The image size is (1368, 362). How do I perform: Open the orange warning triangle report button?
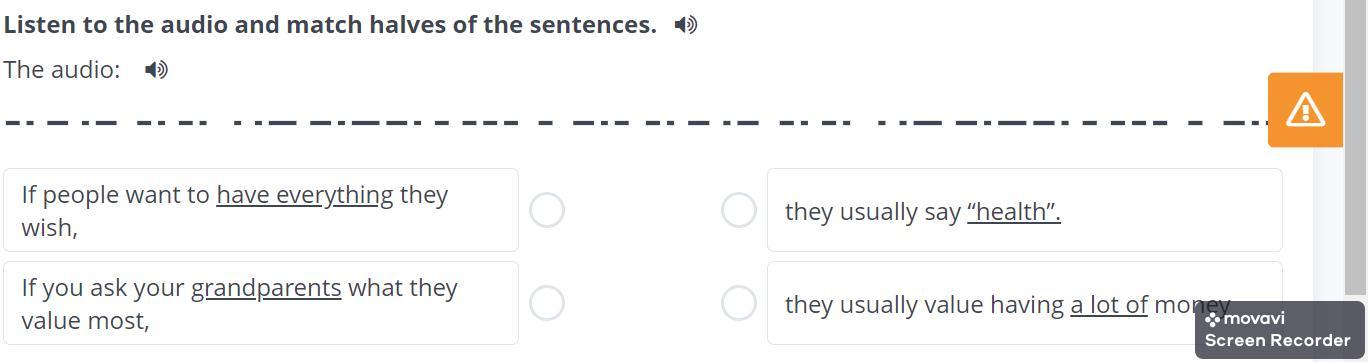1305,110
